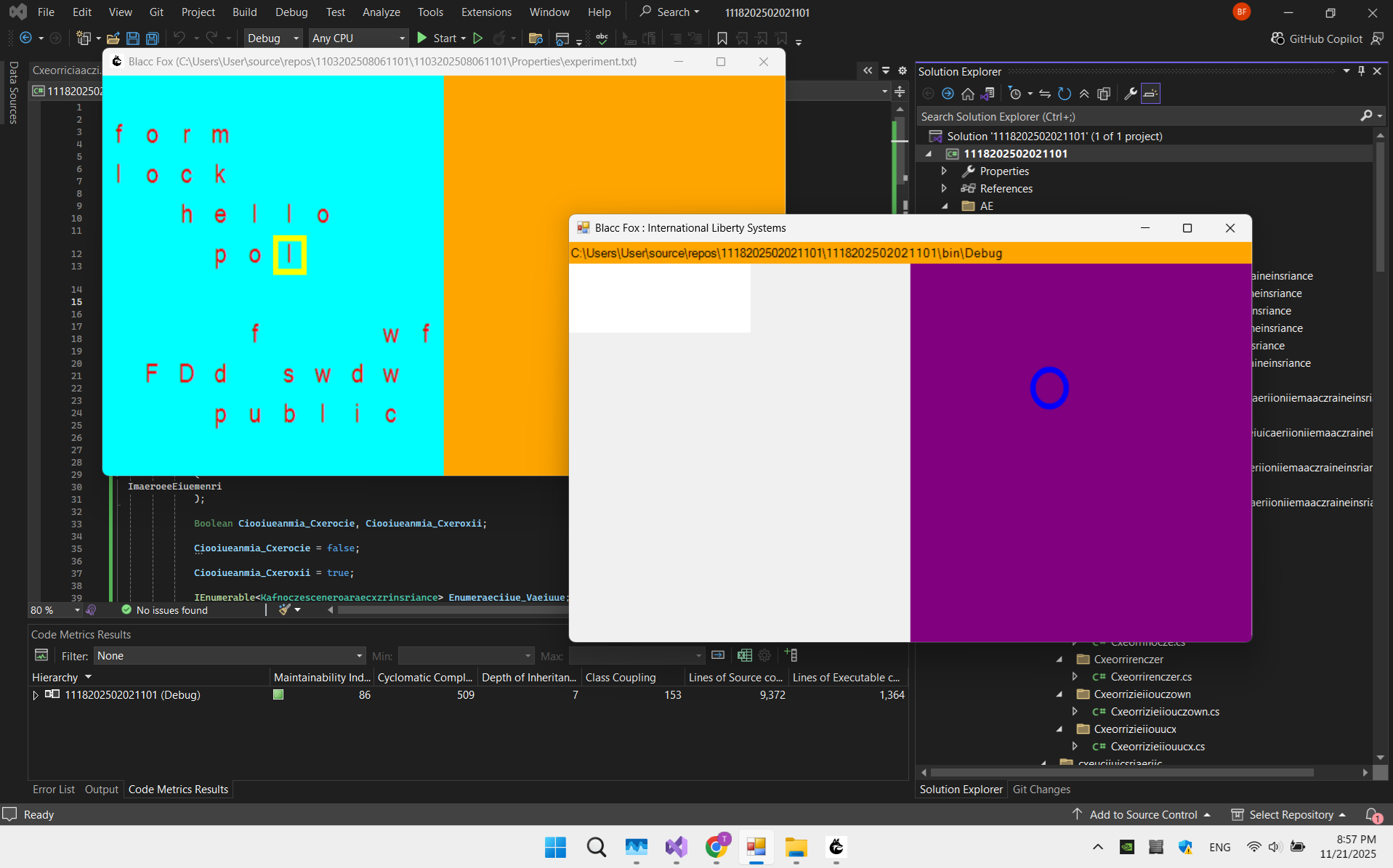Click the Pending Changes Filter clock icon
Viewport: 1393px width, 868px height.
(1015, 93)
